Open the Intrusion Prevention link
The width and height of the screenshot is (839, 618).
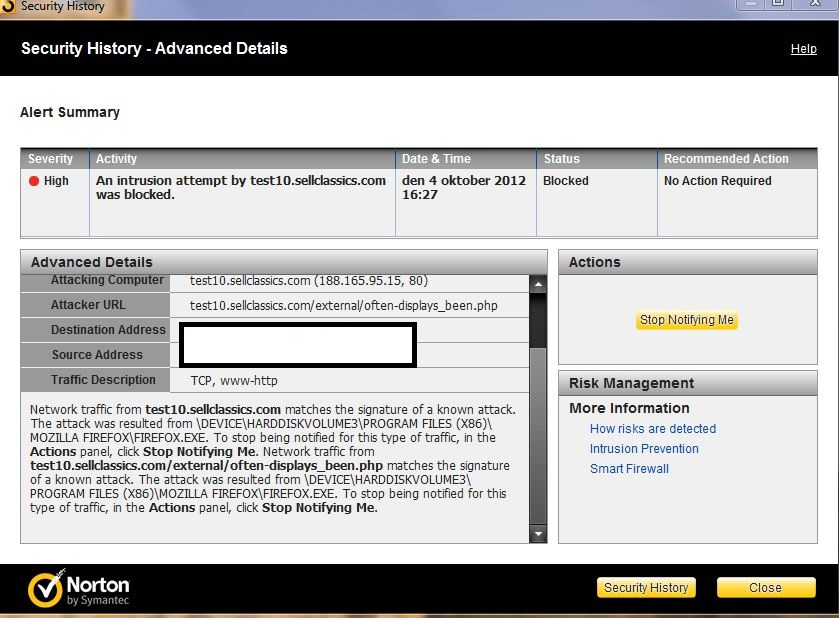pyautogui.click(x=644, y=449)
